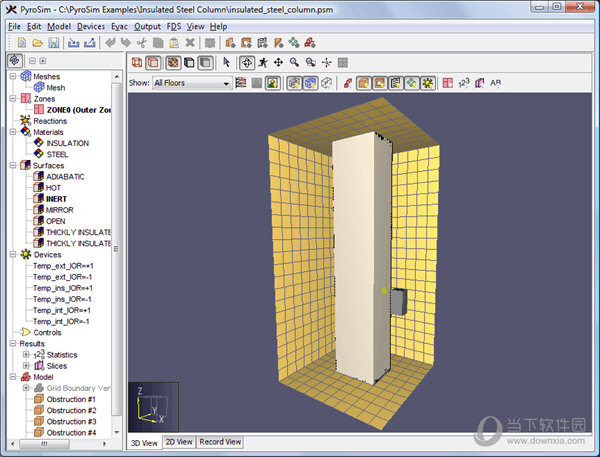600x457 pixels.
Task: Switch to solid rendering with outlines
Action: point(153,62)
